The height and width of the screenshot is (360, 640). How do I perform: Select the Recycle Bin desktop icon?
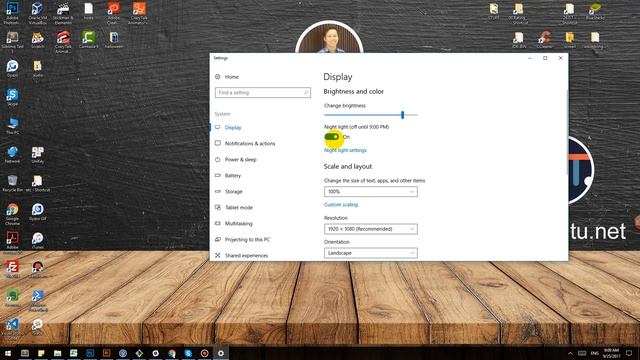[12, 183]
